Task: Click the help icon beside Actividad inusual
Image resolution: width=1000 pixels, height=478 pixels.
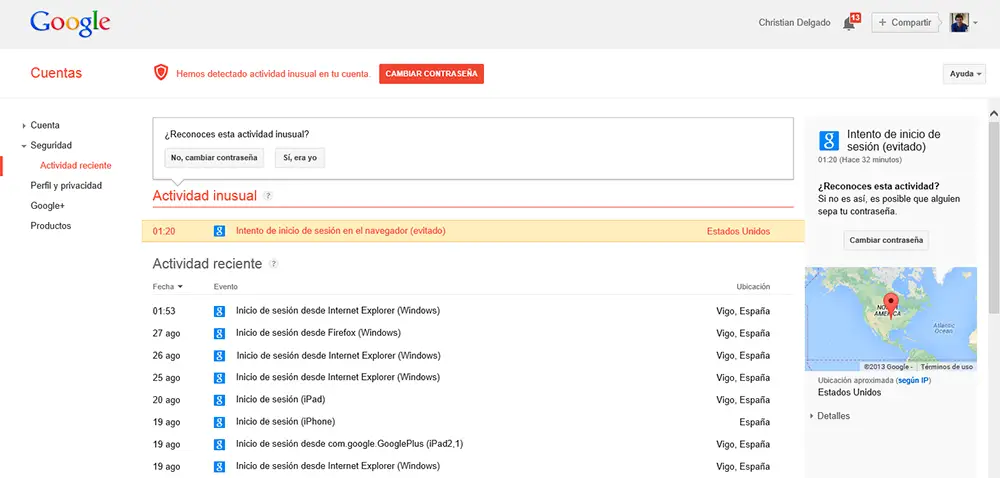Action: point(268,196)
